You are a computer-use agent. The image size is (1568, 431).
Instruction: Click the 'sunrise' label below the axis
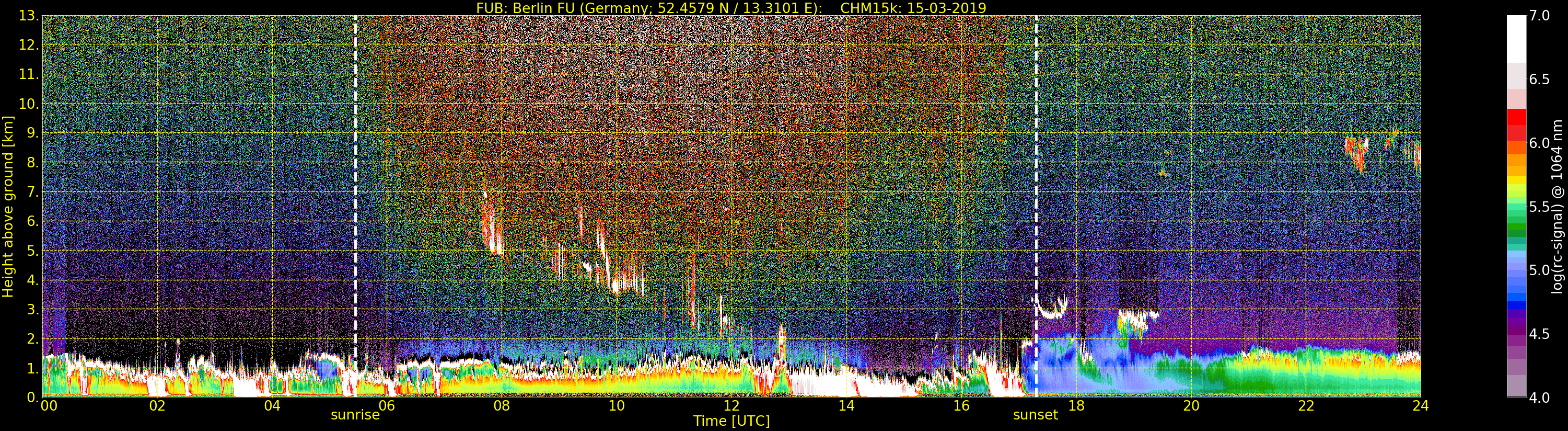pos(355,415)
